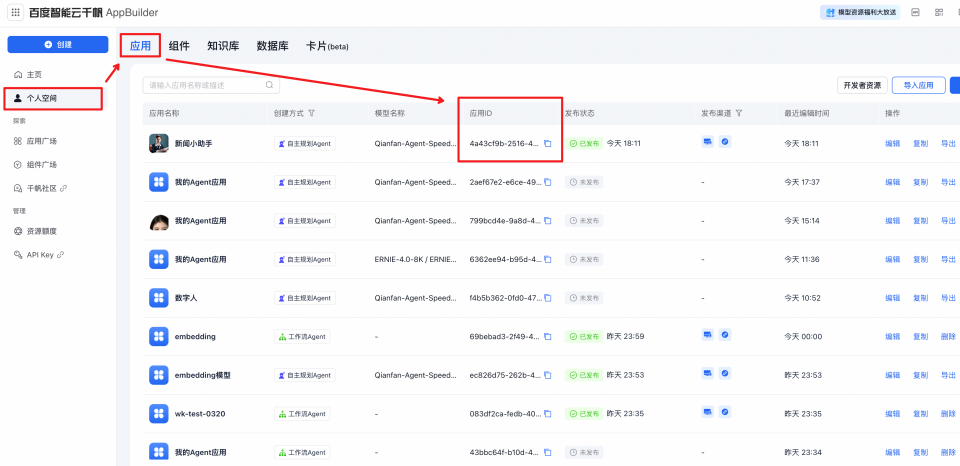Screen dimensions: 960x466
Task: Copy ID starting with 6362ee94
Action: 548,260
